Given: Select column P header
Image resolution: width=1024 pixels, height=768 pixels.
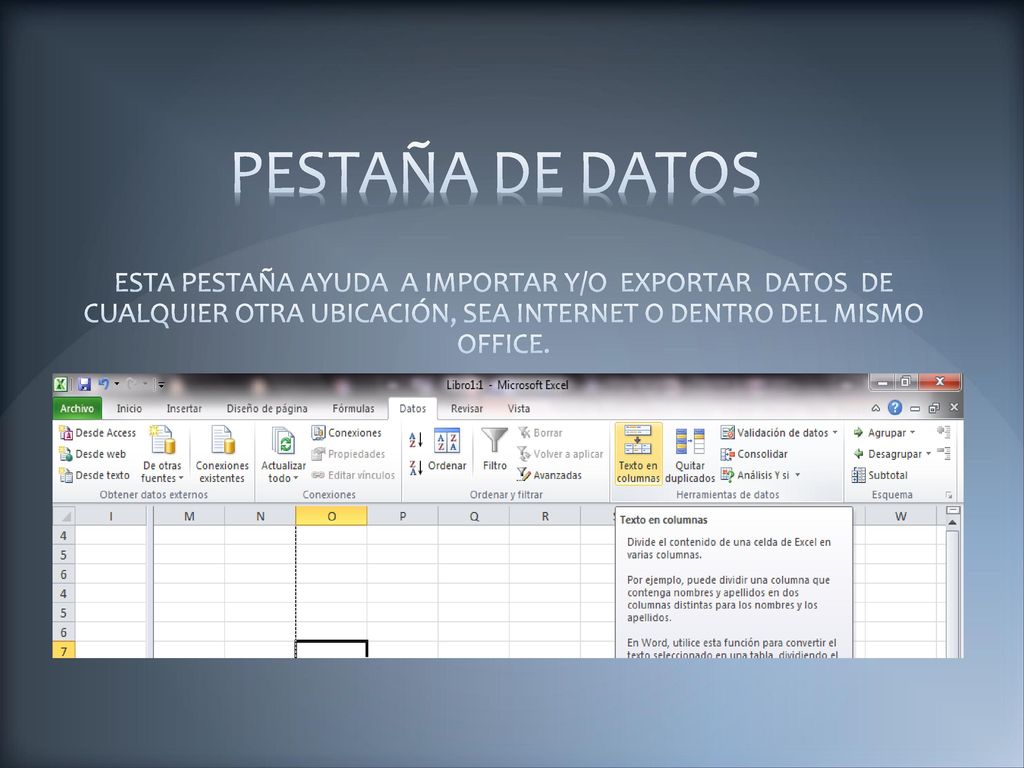Looking at the screenshot, I should 402,517.
